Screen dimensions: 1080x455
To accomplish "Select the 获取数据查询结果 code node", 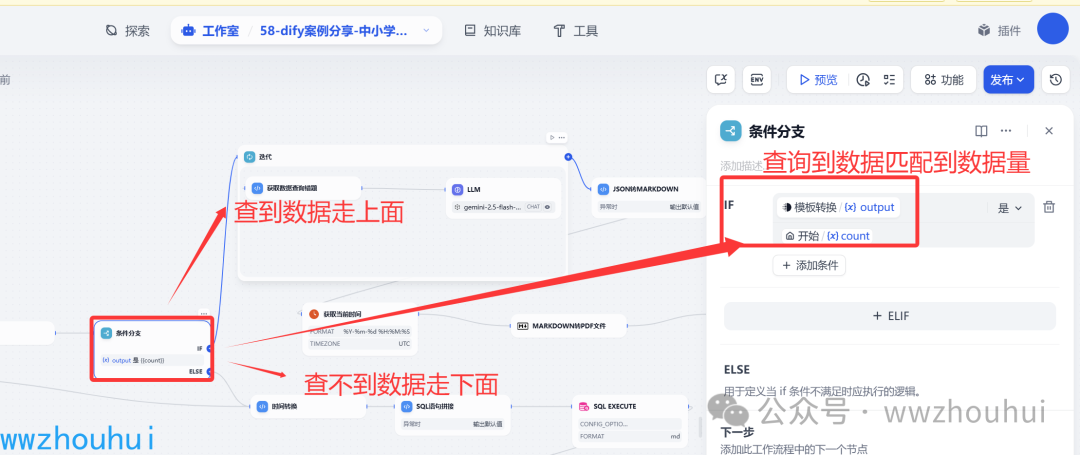I will coord(304,188).
